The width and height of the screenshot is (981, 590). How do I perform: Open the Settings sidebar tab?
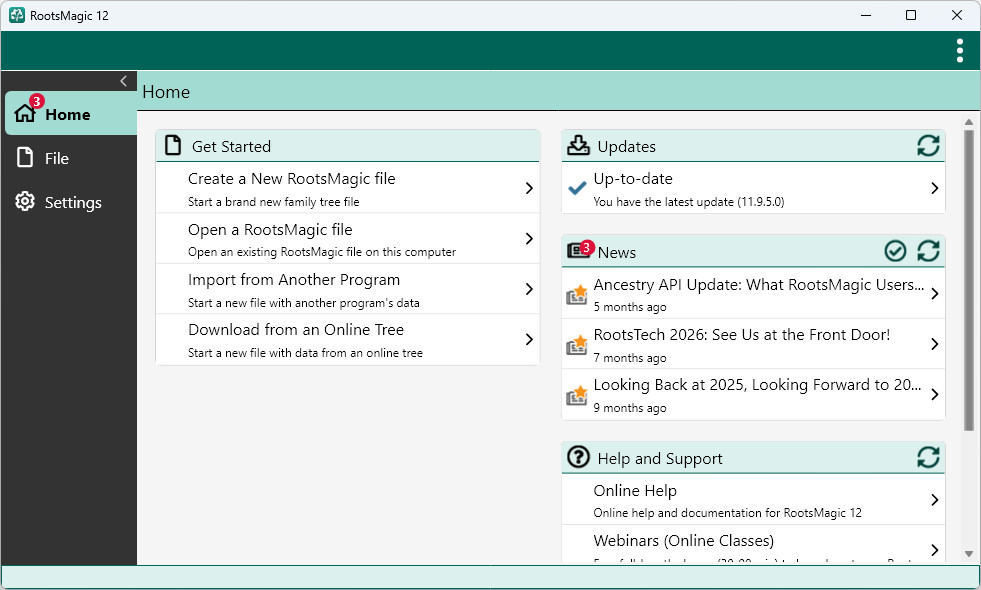point(69,202)
